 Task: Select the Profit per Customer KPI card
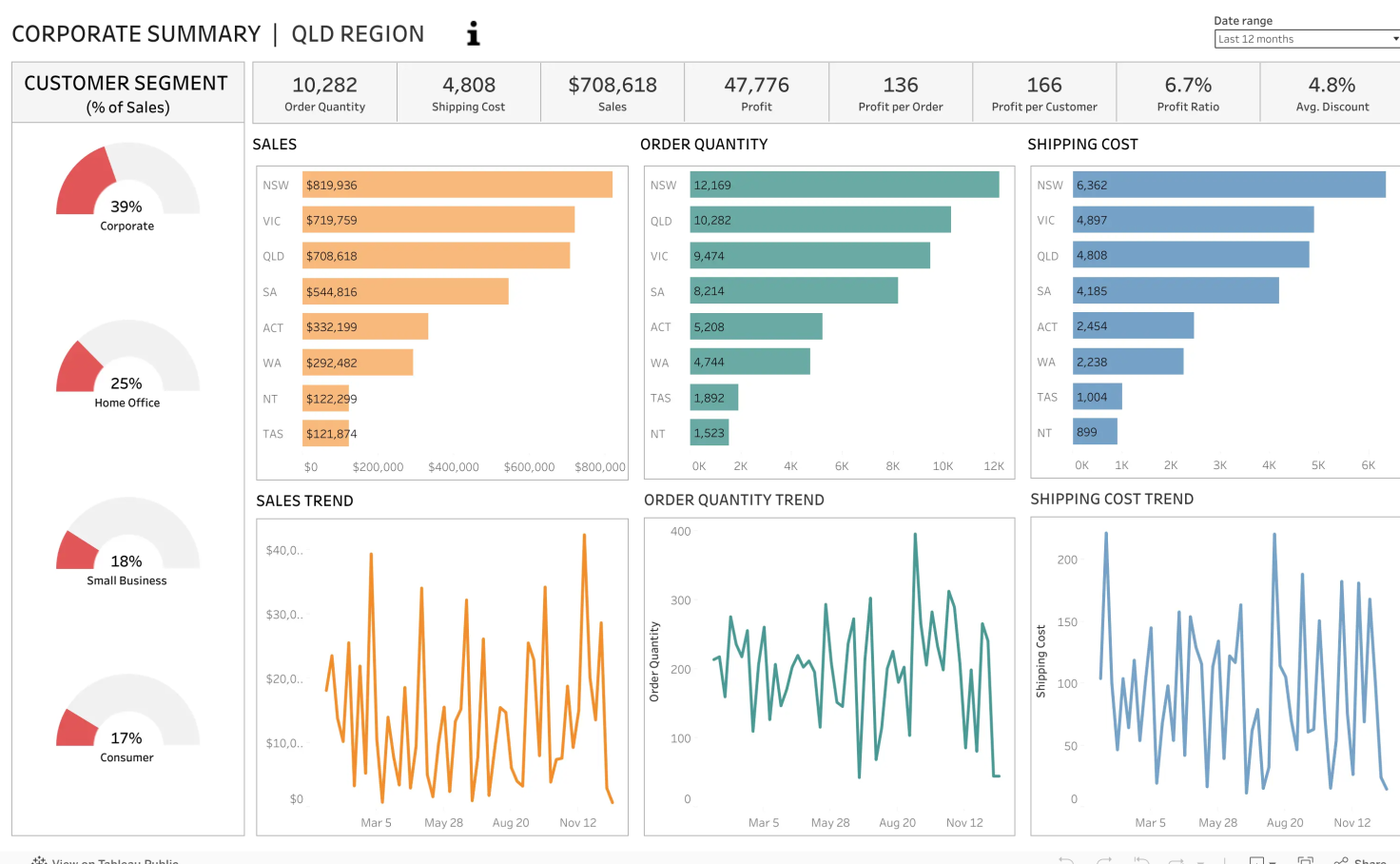[x=1044, y=93]
